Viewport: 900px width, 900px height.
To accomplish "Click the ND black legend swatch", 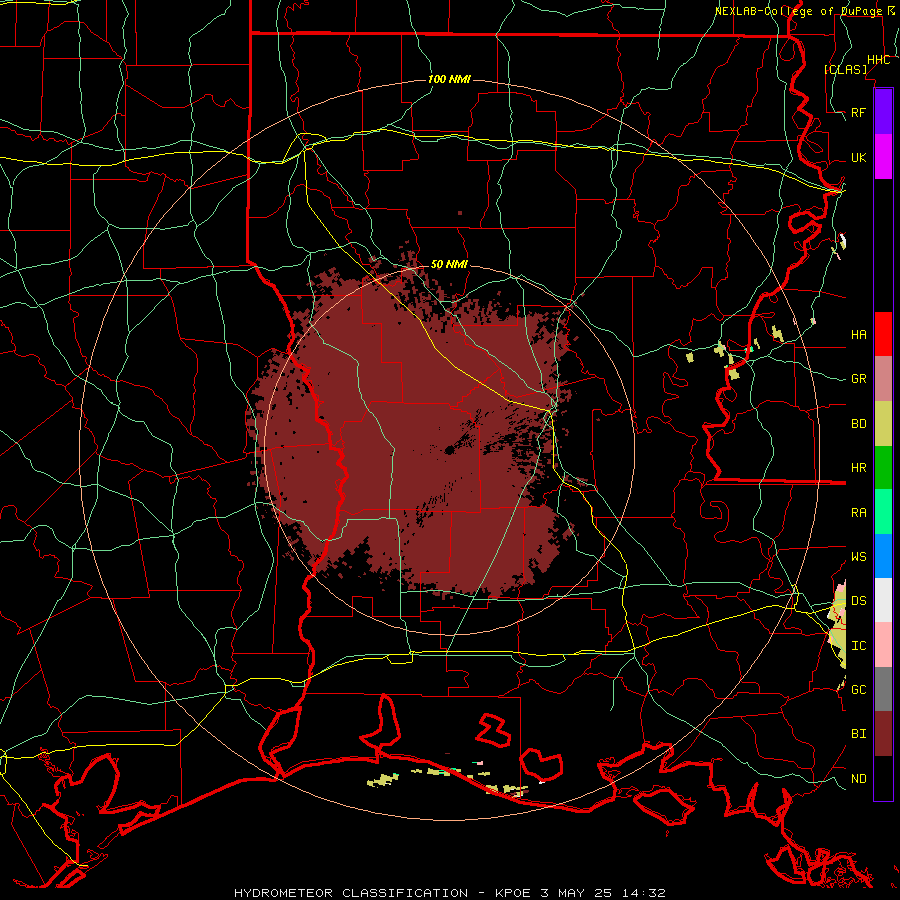I will [883, 778].
